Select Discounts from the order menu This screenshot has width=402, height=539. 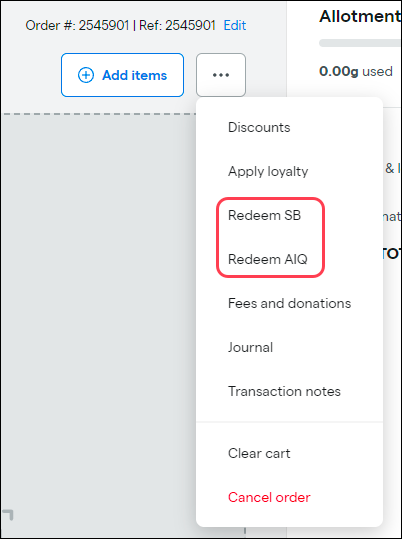(259, 128)
